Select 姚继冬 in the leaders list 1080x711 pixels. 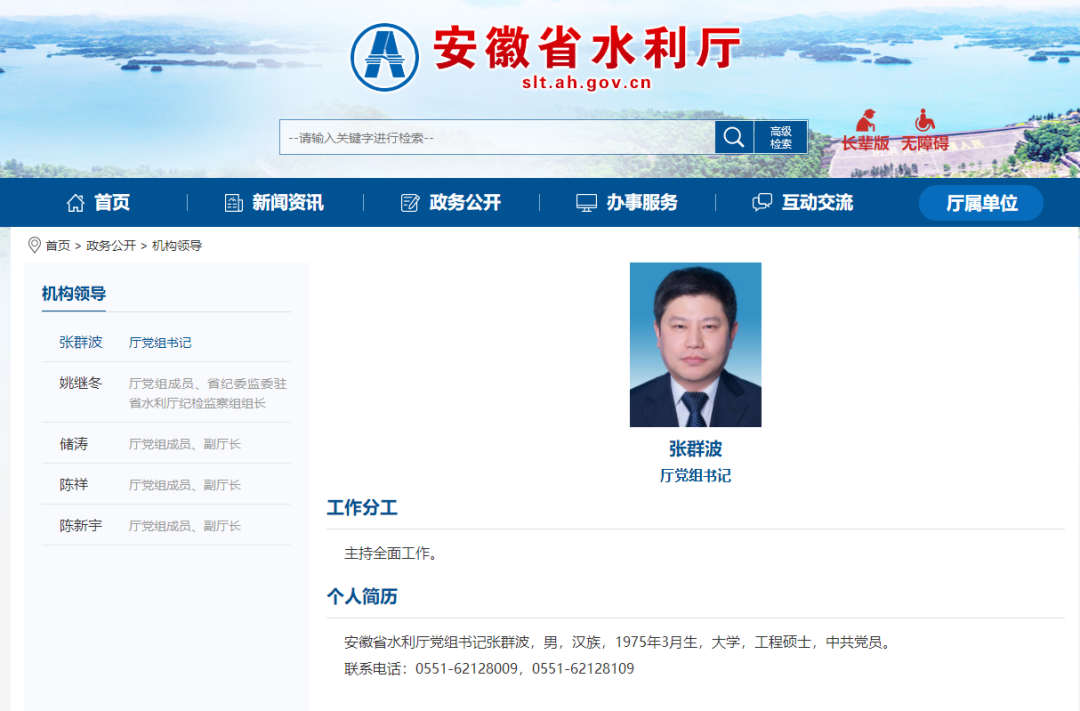[73, 383]
